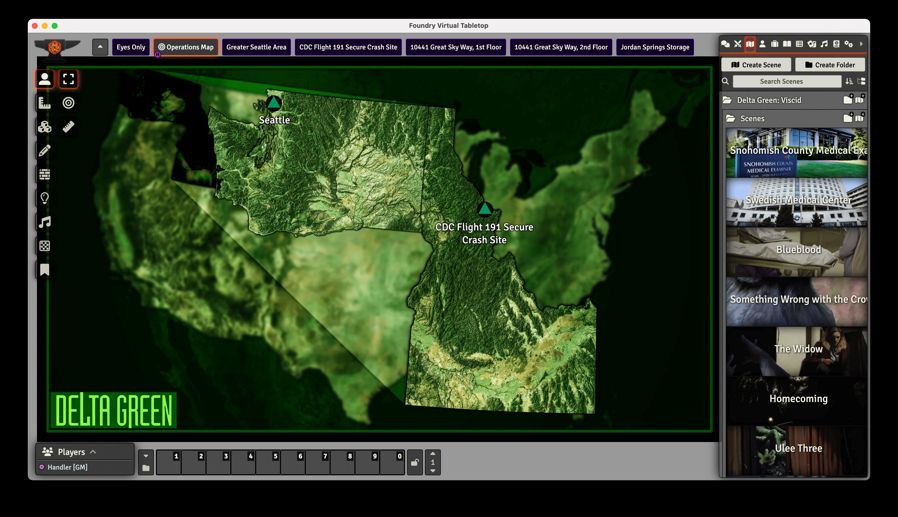
Task: Open the Homecoming scene entry
Action: pyautogui.click(x=796, y=400)
